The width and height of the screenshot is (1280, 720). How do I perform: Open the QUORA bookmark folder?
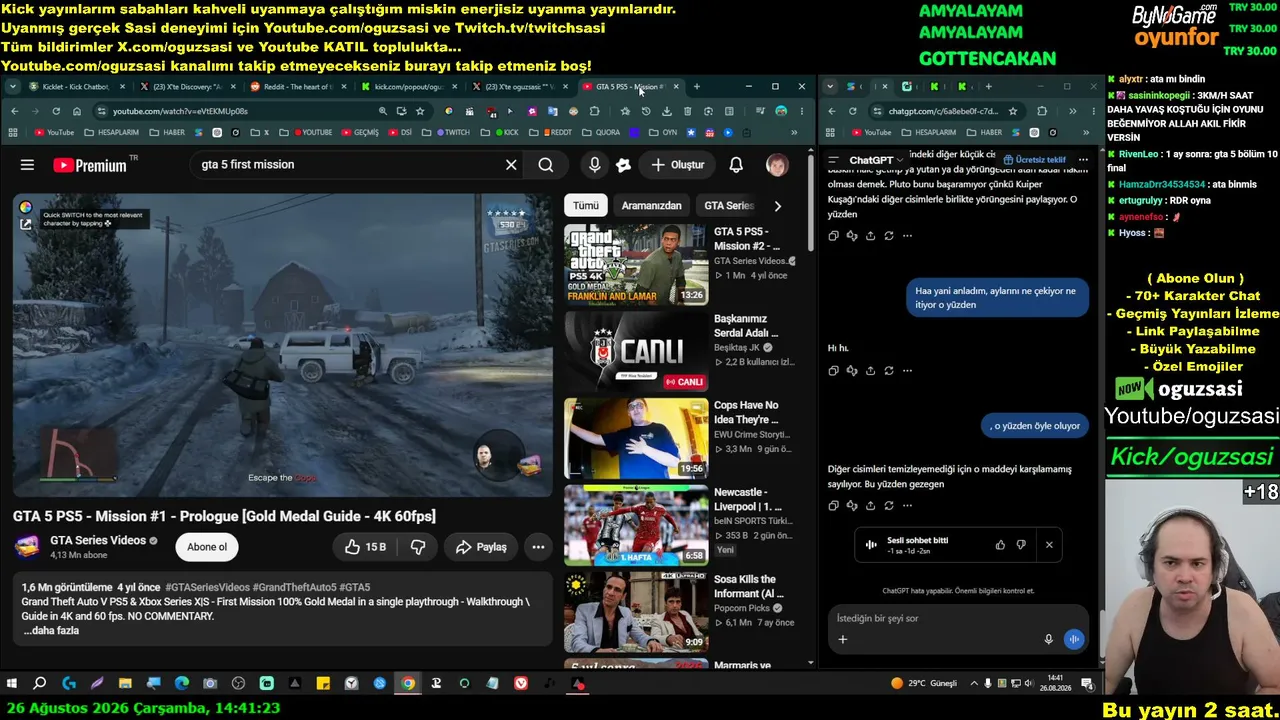click(x=602, y=132)
